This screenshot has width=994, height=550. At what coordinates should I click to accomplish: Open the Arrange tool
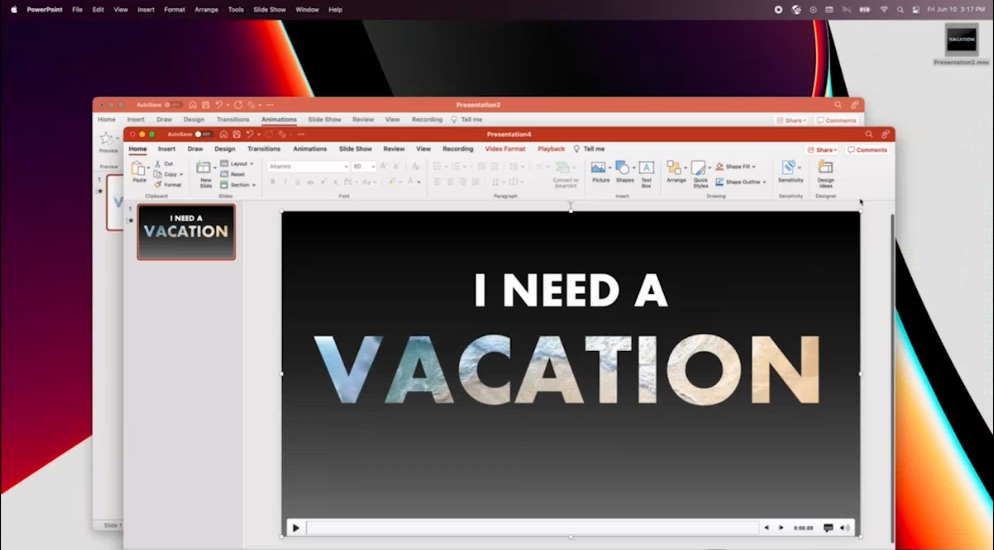676,172
